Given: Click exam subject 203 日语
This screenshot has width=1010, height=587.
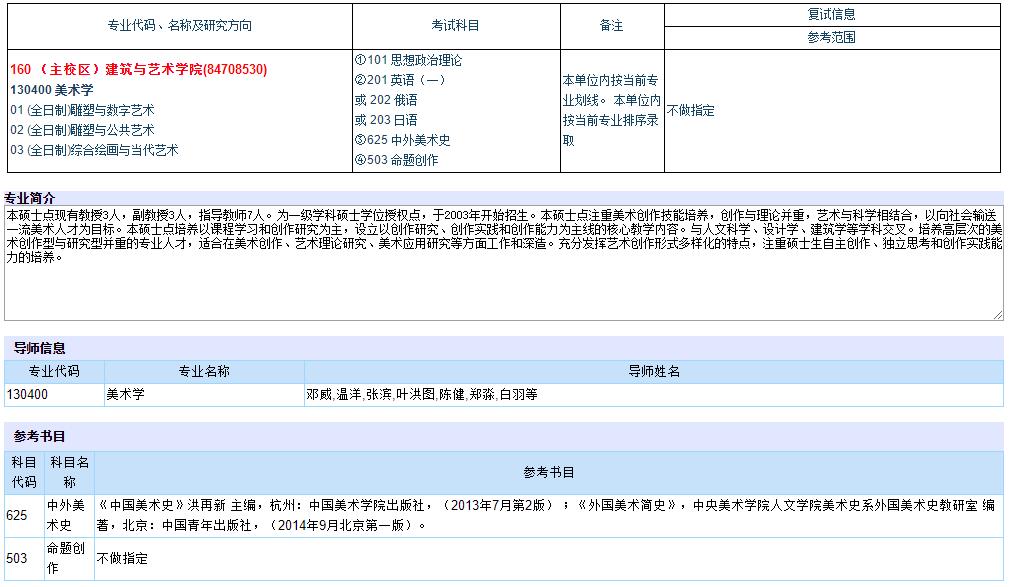Looking at the screenshot, I should 386,120.
